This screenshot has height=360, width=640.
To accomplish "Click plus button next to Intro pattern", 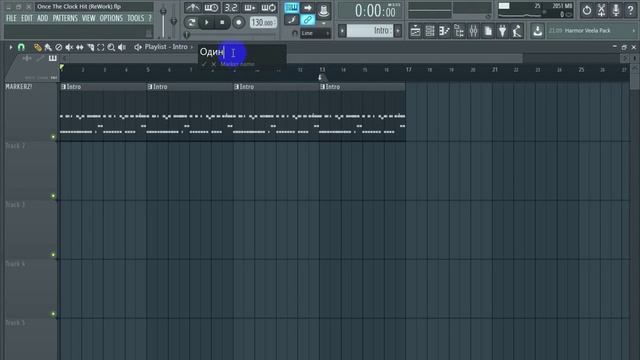I will [x=398, y=31].
